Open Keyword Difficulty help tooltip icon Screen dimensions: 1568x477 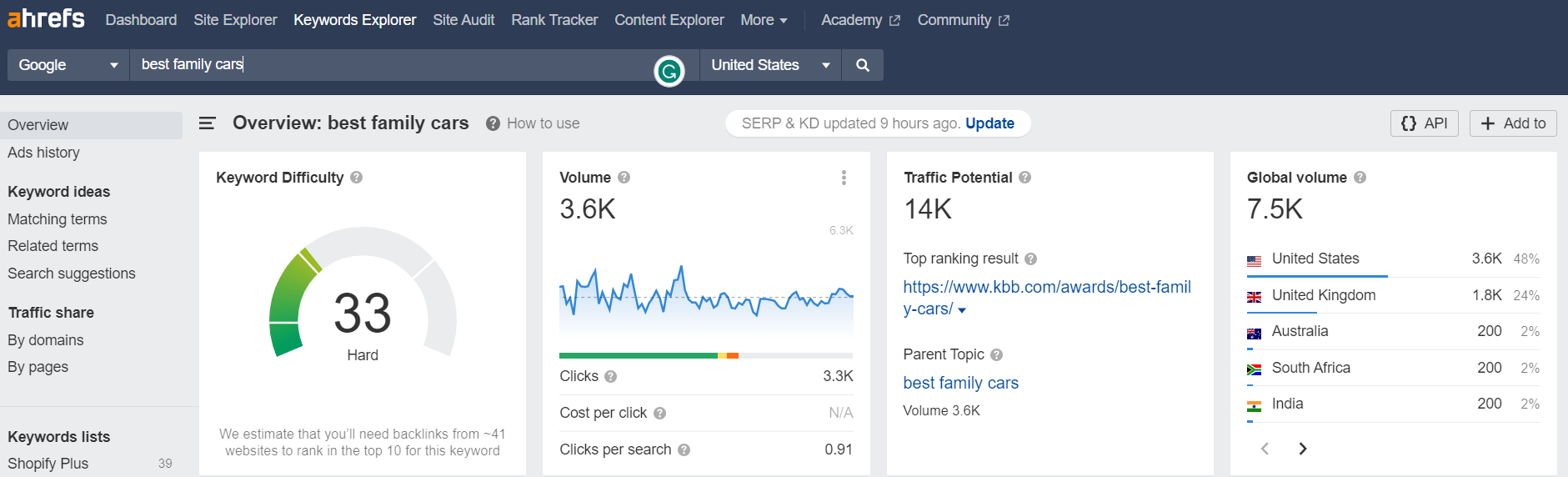(x=356, y=178)
